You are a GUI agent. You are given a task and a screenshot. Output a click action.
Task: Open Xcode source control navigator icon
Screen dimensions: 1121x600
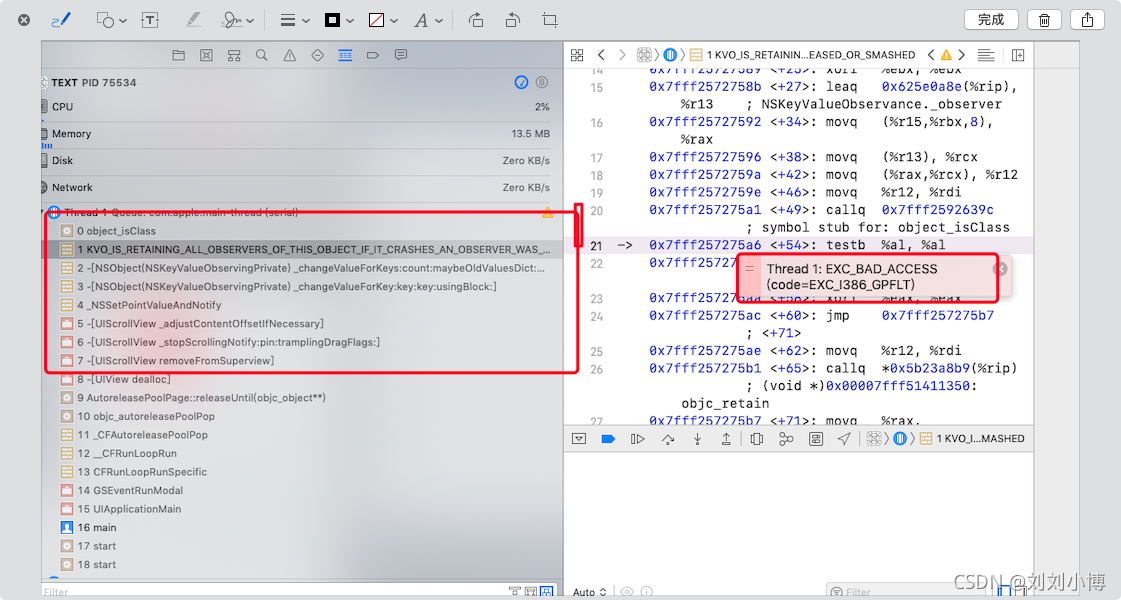click(207, 55)
